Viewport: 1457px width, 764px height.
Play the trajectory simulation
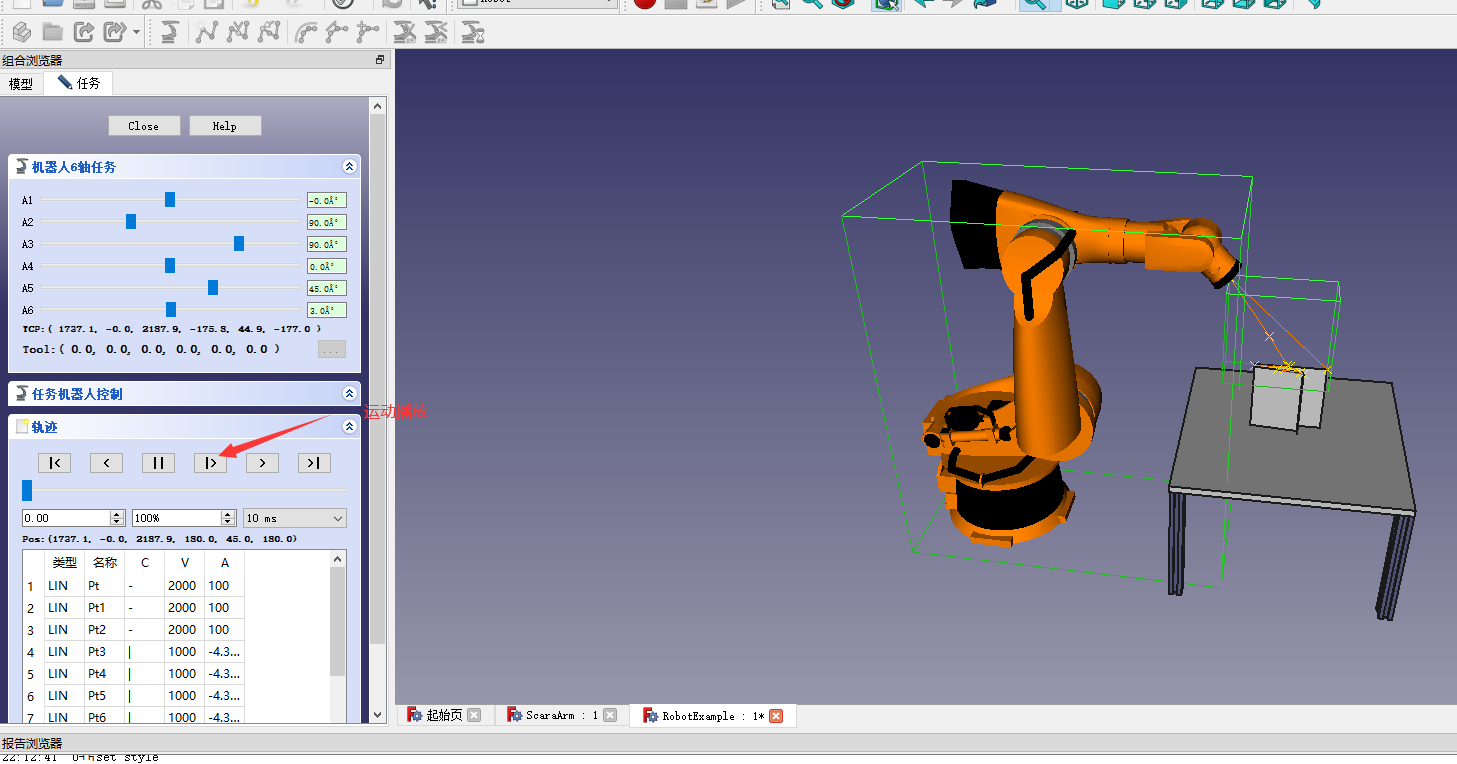pyautogui.click(x=210, y=463)
